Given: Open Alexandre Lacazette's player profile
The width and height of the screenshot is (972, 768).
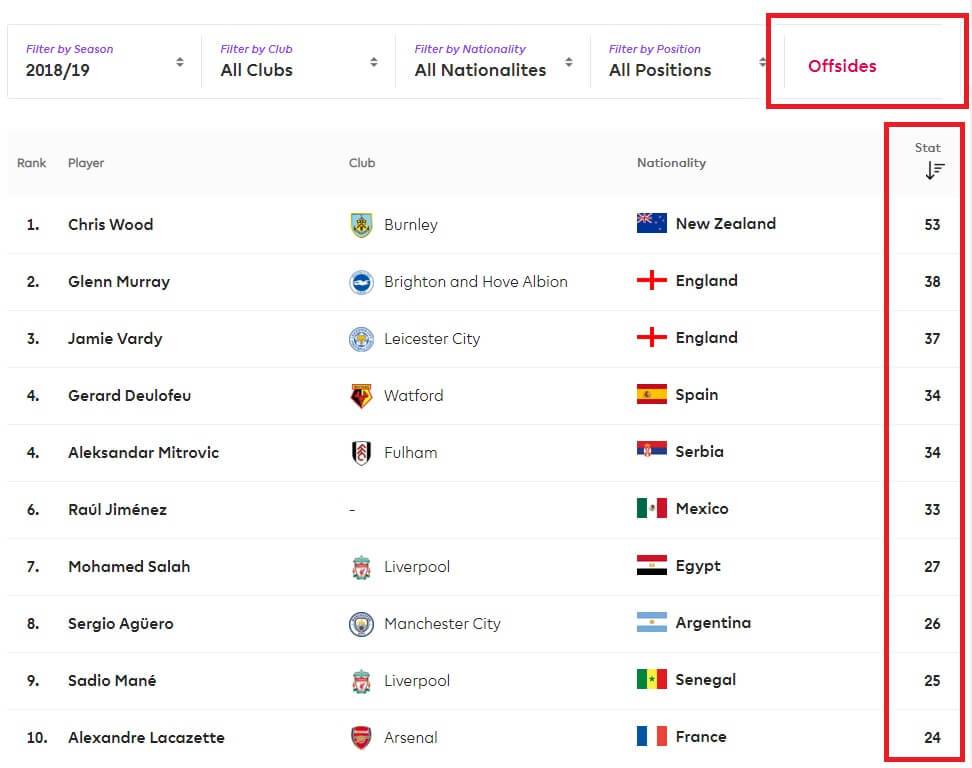Looking at the screenshot, I should coord(146,738).
